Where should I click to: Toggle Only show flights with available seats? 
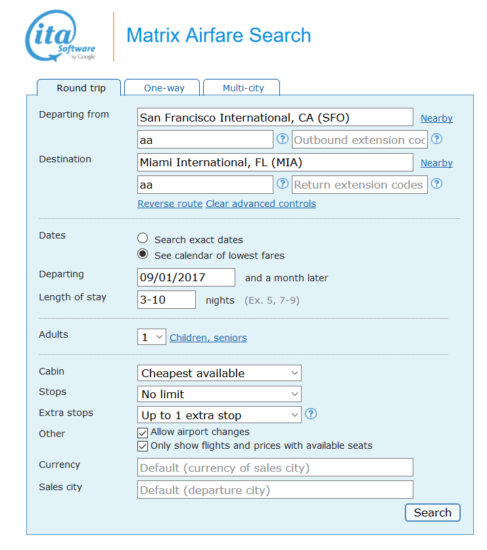click(142, 446)
